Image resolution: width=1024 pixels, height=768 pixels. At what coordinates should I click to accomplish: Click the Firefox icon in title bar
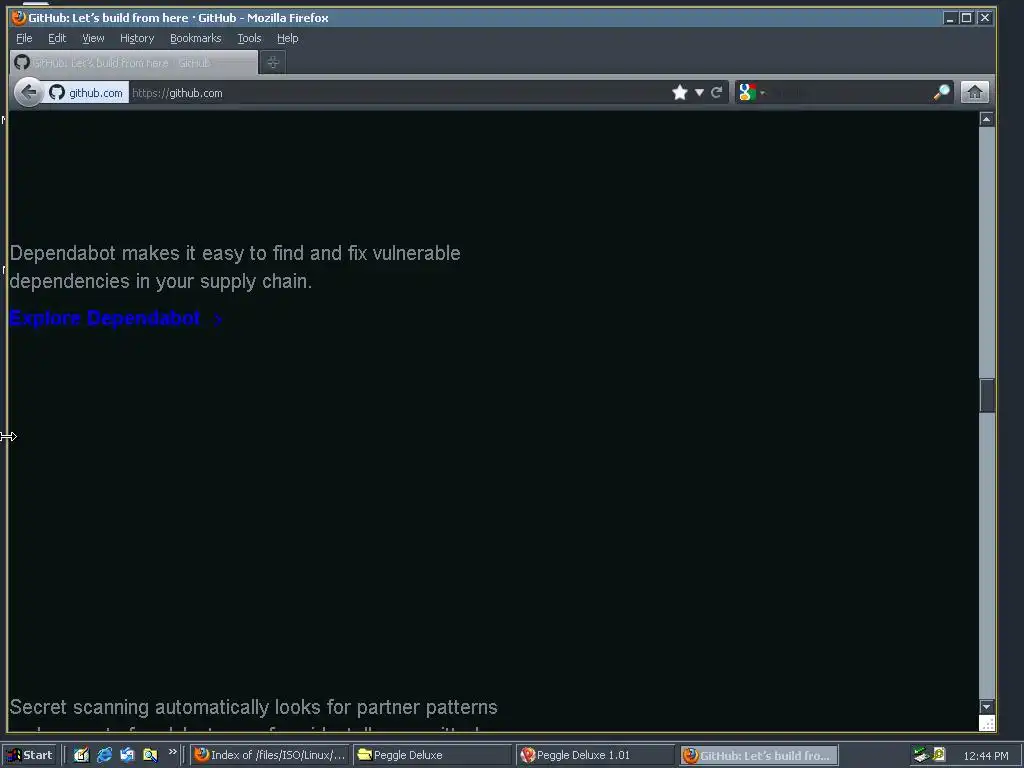click(19, 18)
